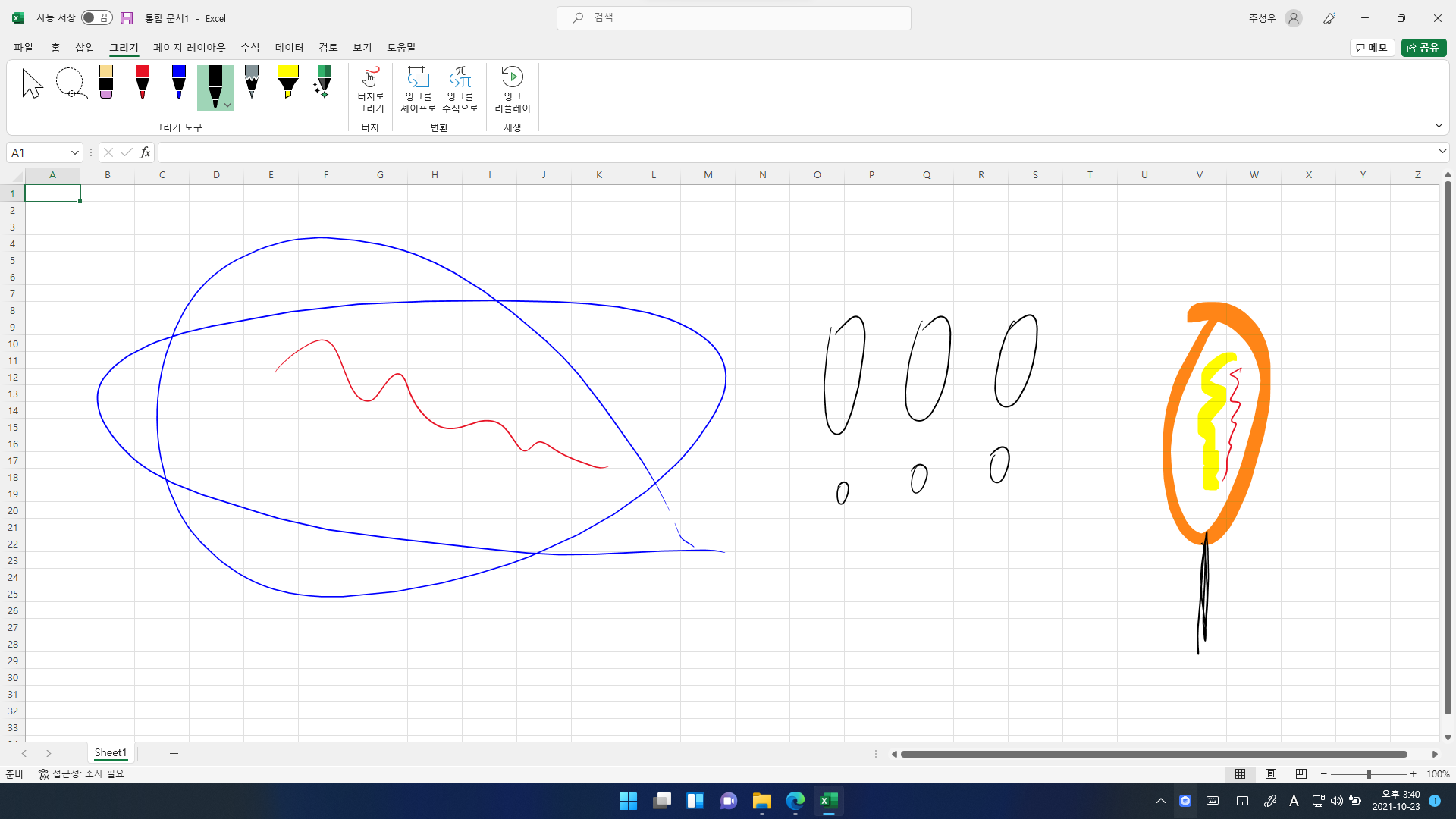Pick the red pen

(143, 82)
